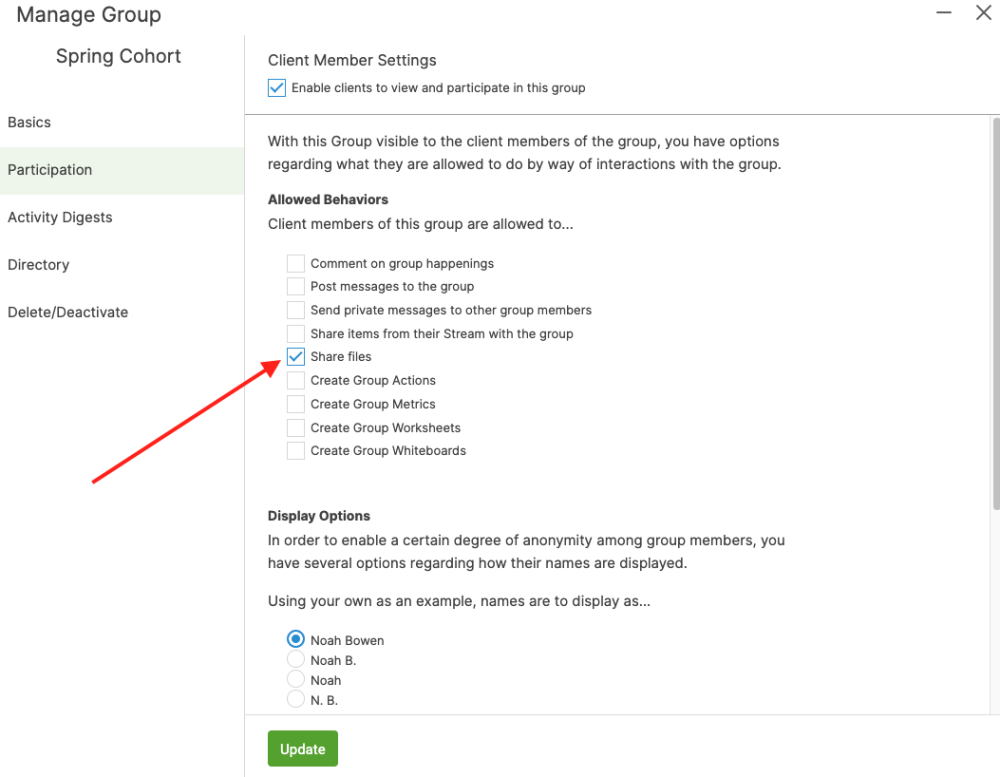This screenshot has width=1000, height=777.
Task: Allow Send private messages to other members
Action: (296, 310)
